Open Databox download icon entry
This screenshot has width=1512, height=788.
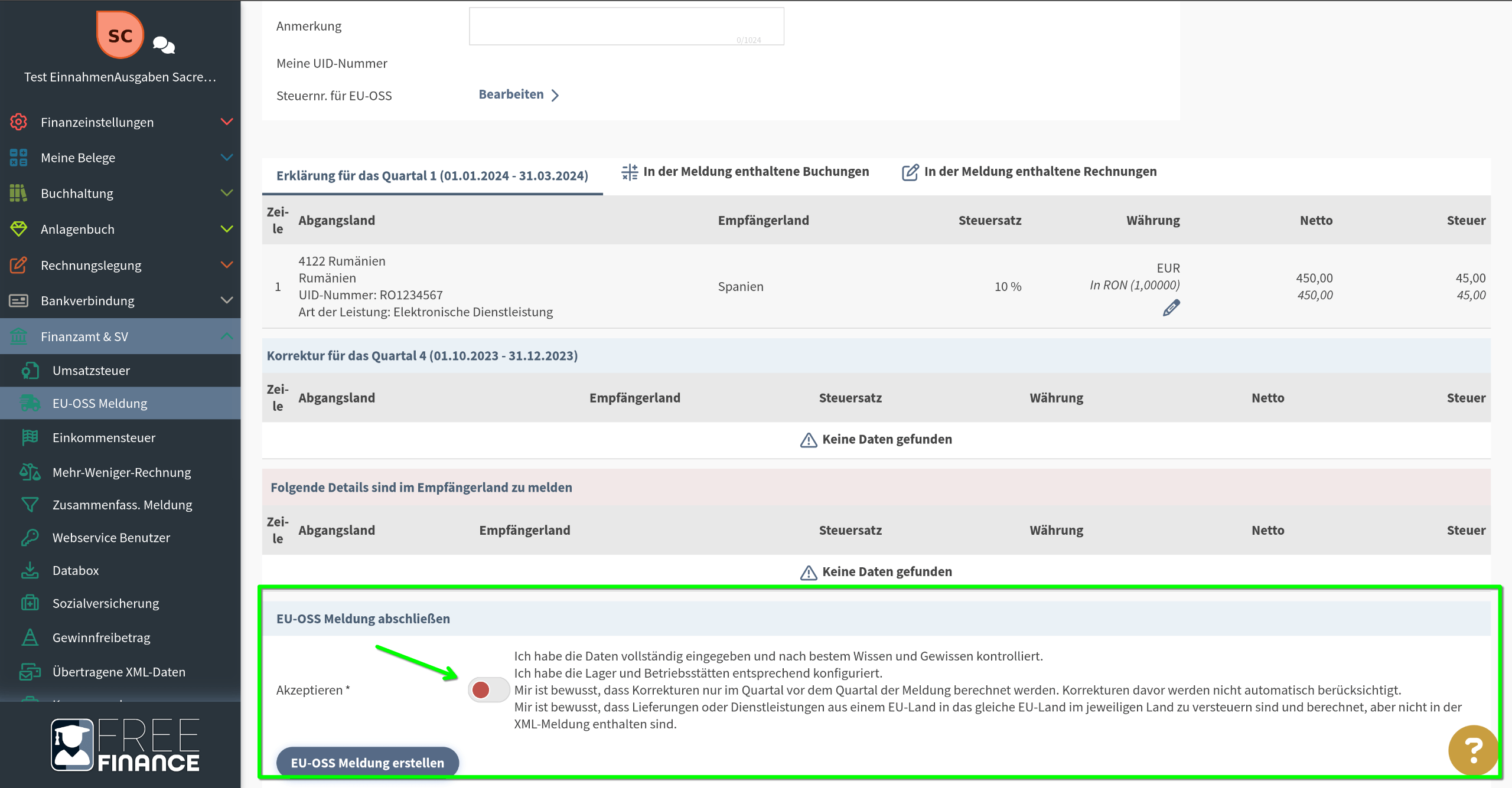pos(30,570)
